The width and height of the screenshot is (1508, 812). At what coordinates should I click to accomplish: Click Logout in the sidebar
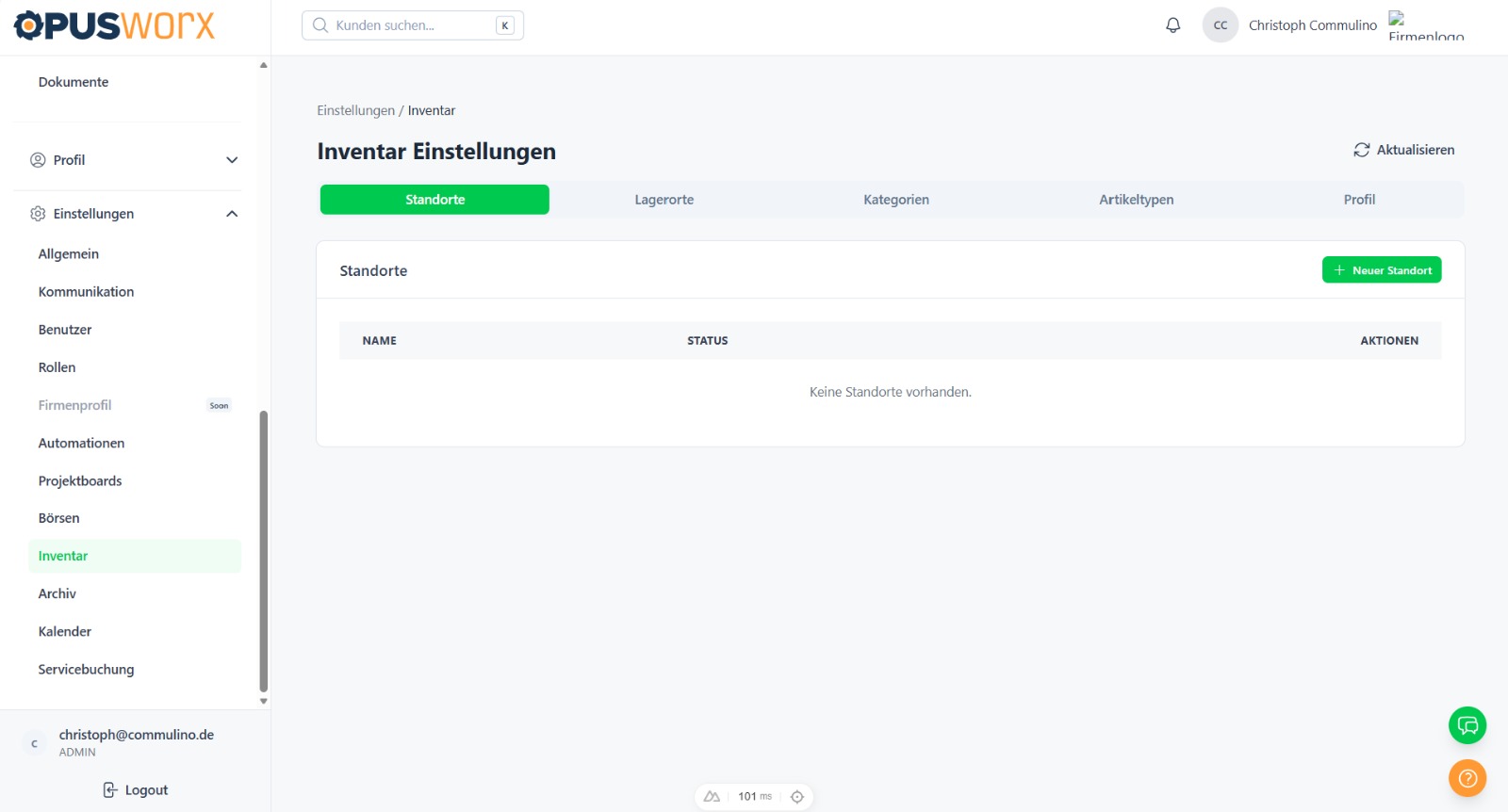135,790
